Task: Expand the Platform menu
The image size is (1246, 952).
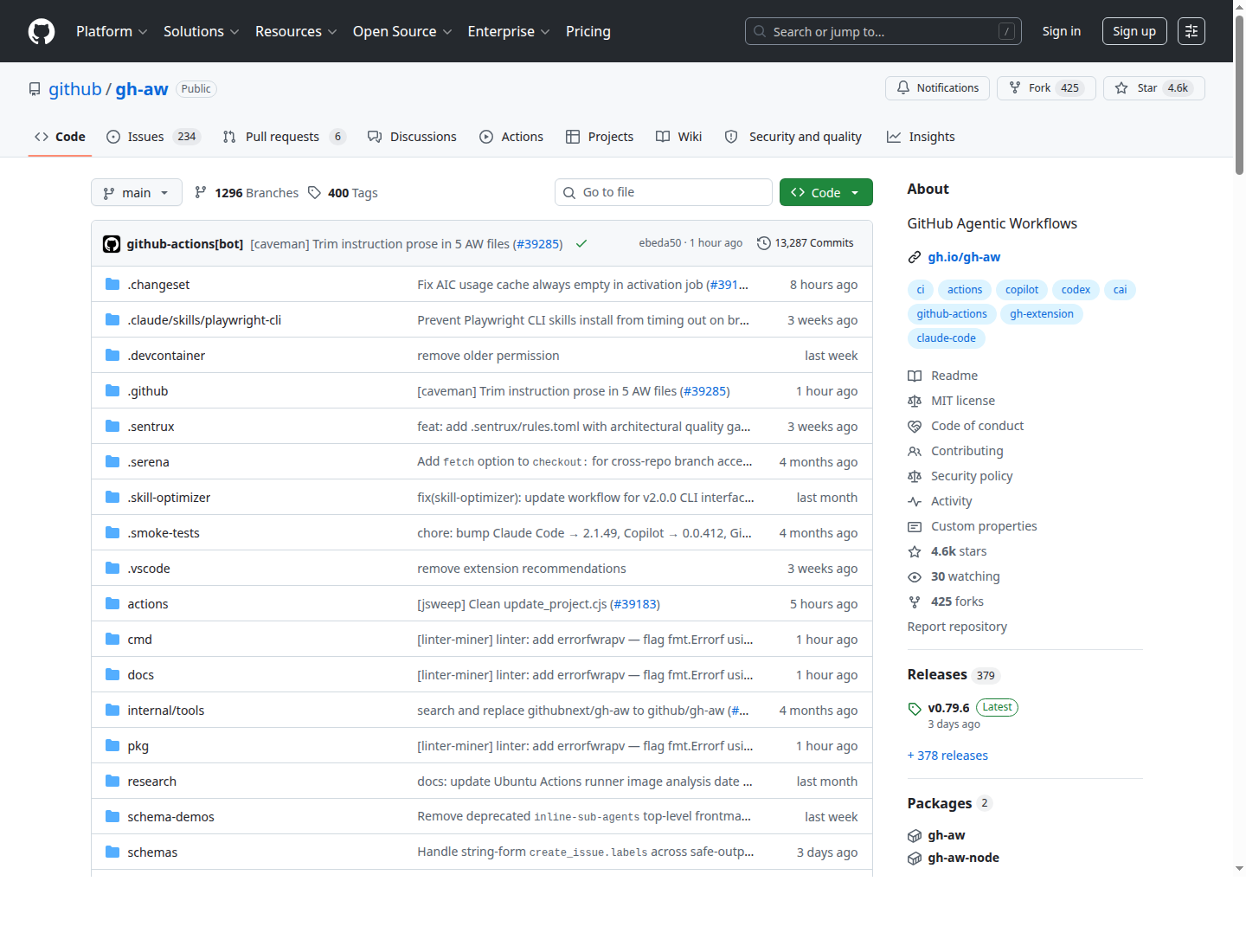Action: pos(112,31)
